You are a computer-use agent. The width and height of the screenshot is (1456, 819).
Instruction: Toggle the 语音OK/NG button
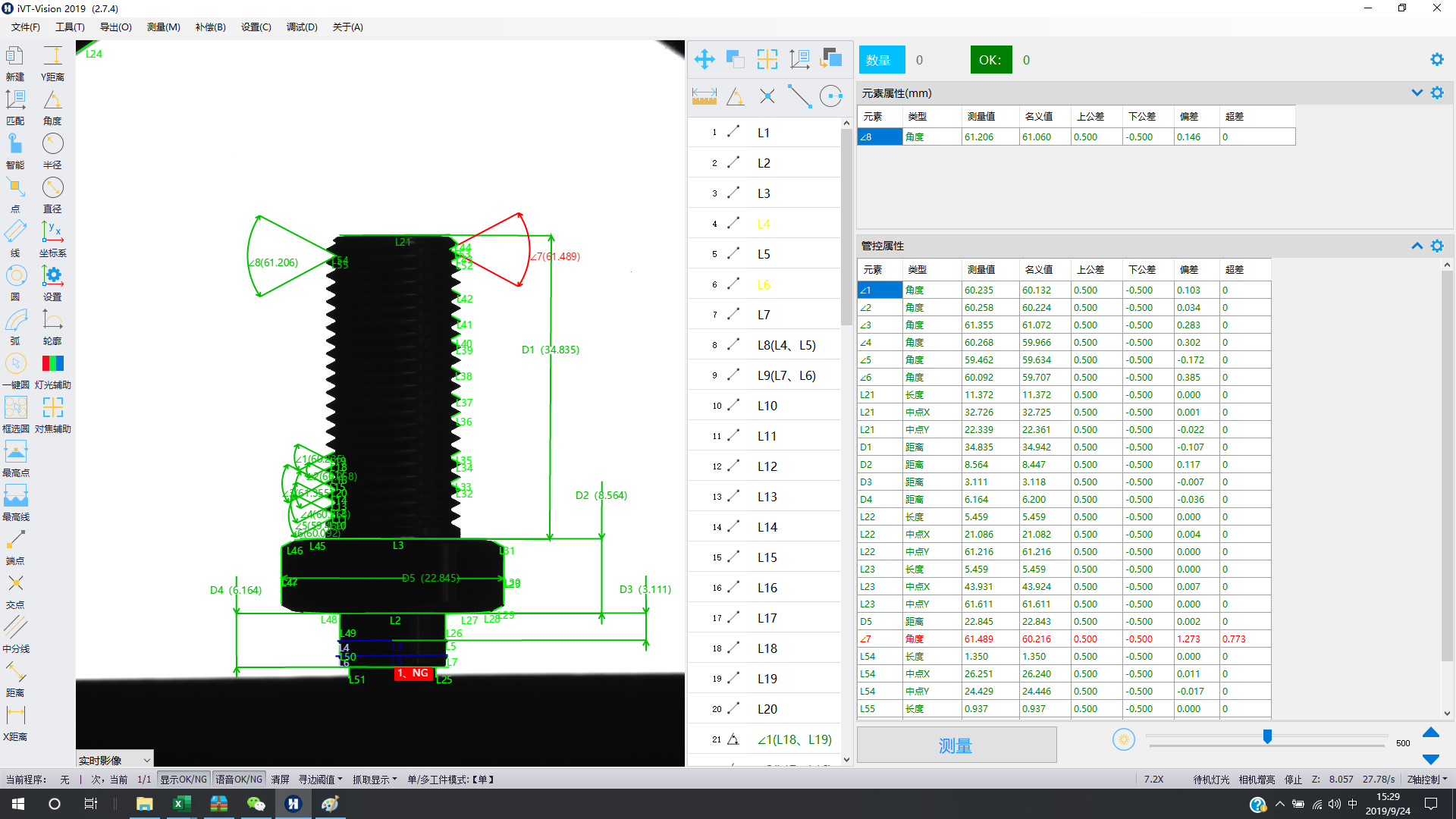(239, 780)
